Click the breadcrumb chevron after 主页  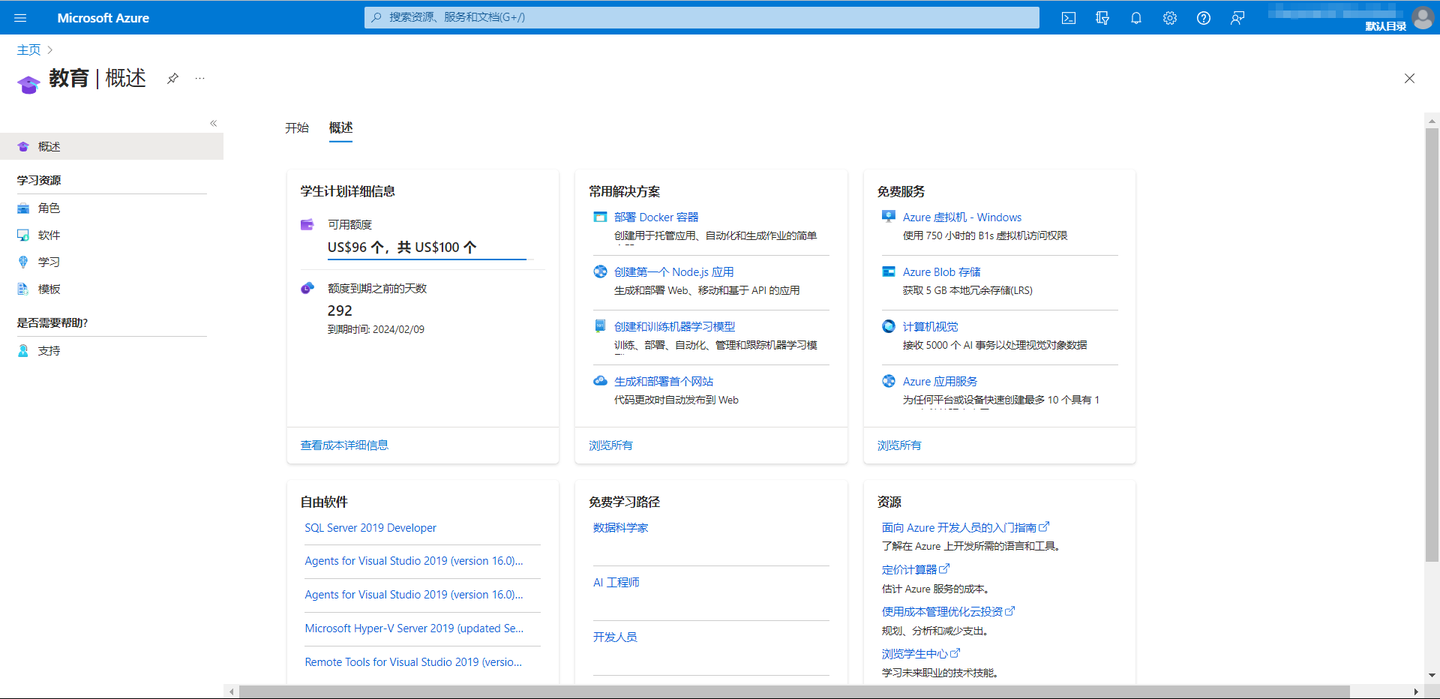(50, 50)
